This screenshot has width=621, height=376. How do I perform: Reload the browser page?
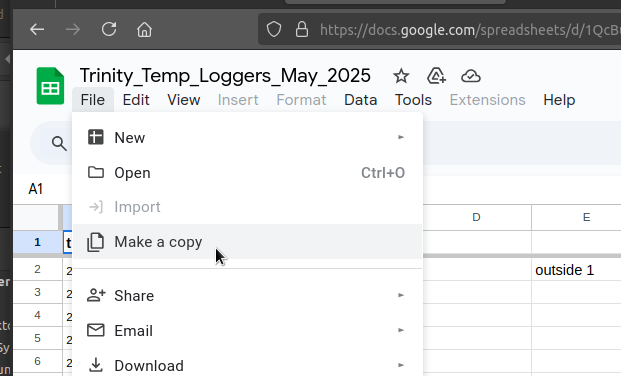109,29
